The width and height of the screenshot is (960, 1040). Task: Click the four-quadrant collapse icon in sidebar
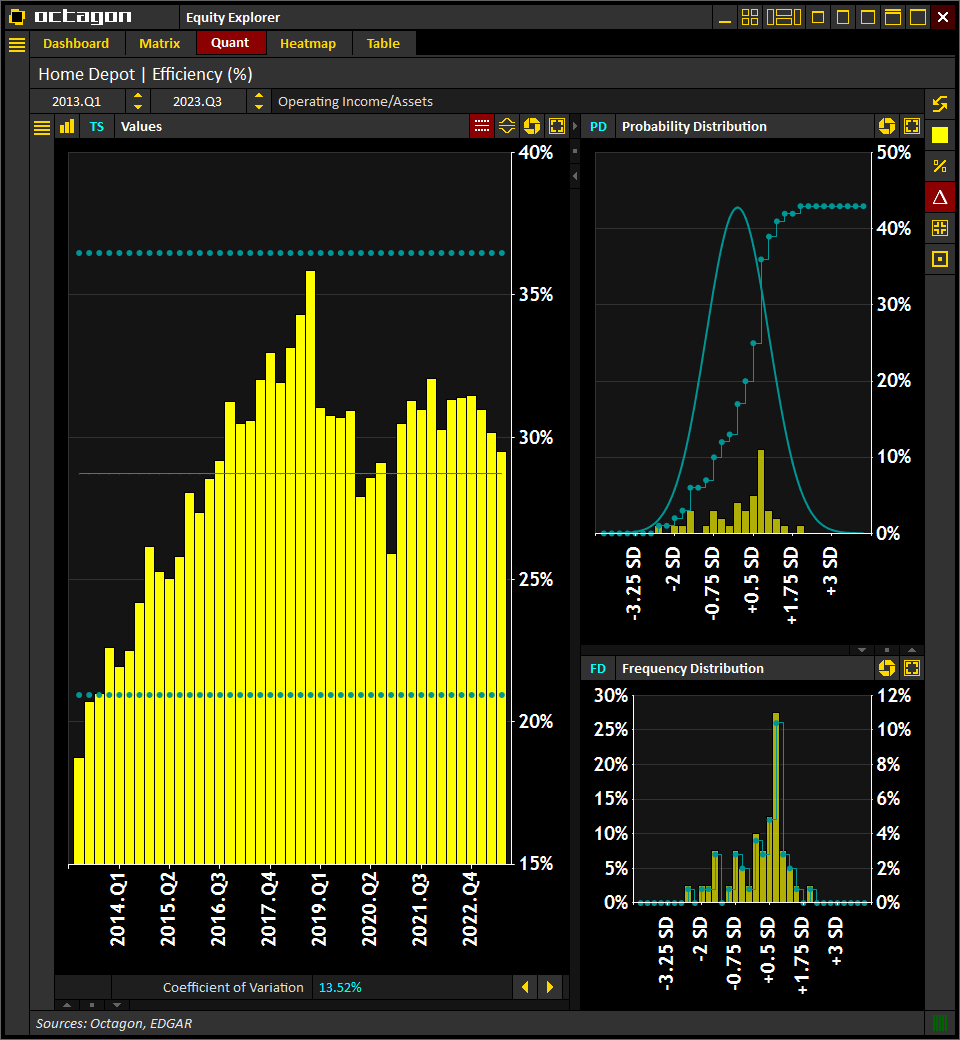(x=940, y=228)
